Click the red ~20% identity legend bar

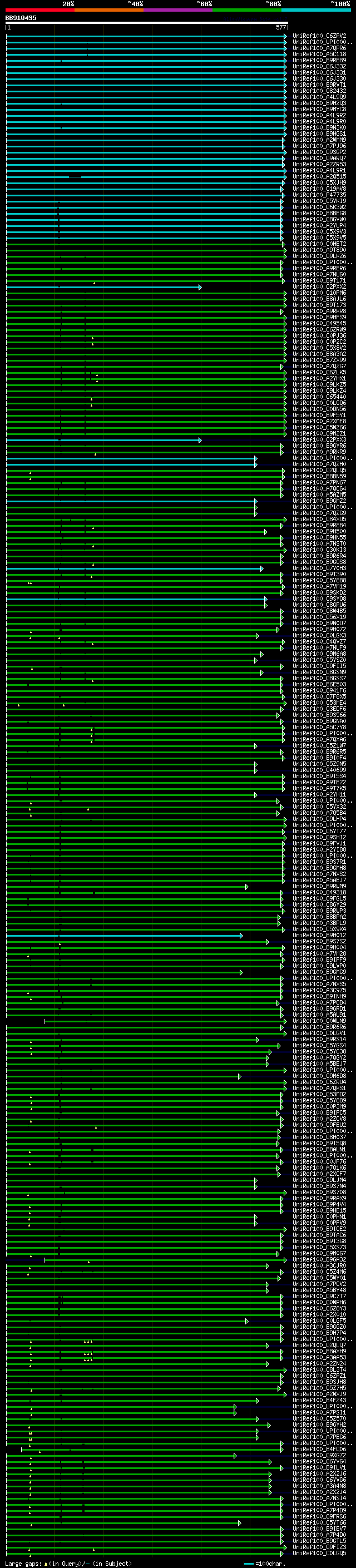pyautogui.click(x=40, y=10)
